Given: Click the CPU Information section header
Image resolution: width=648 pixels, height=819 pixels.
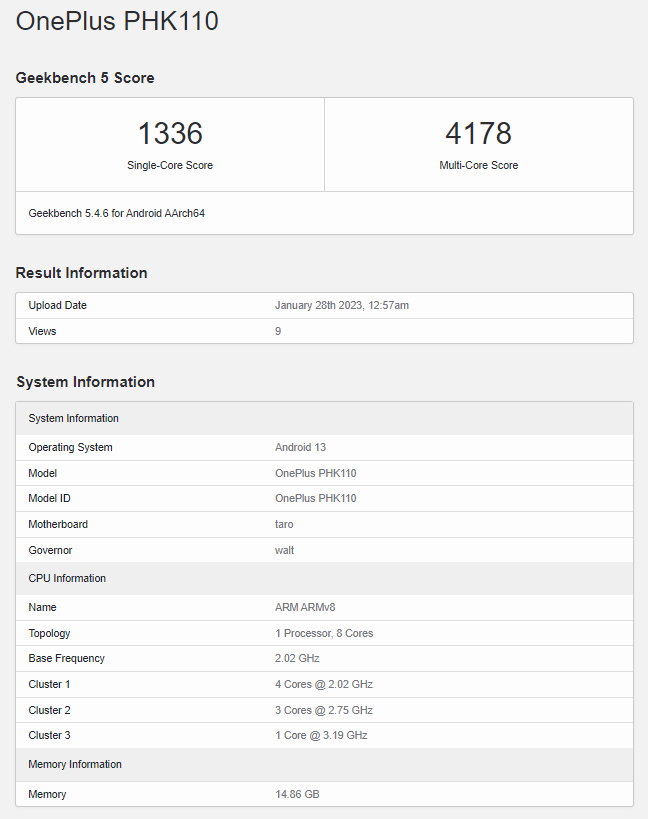Looking at the screenshot, I should pyautogui.click(x=67, y=578).
